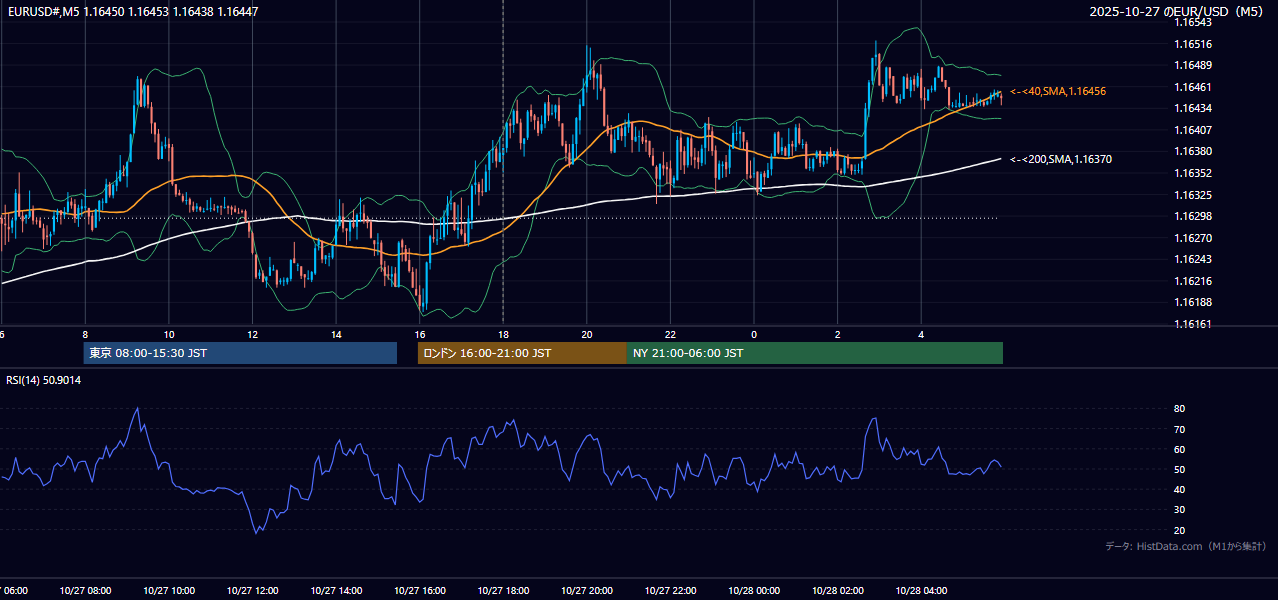Open the HistData.com data source credit
Image resolution: width=1278 pixels, height=600 pixels.
coord(1185,546)
